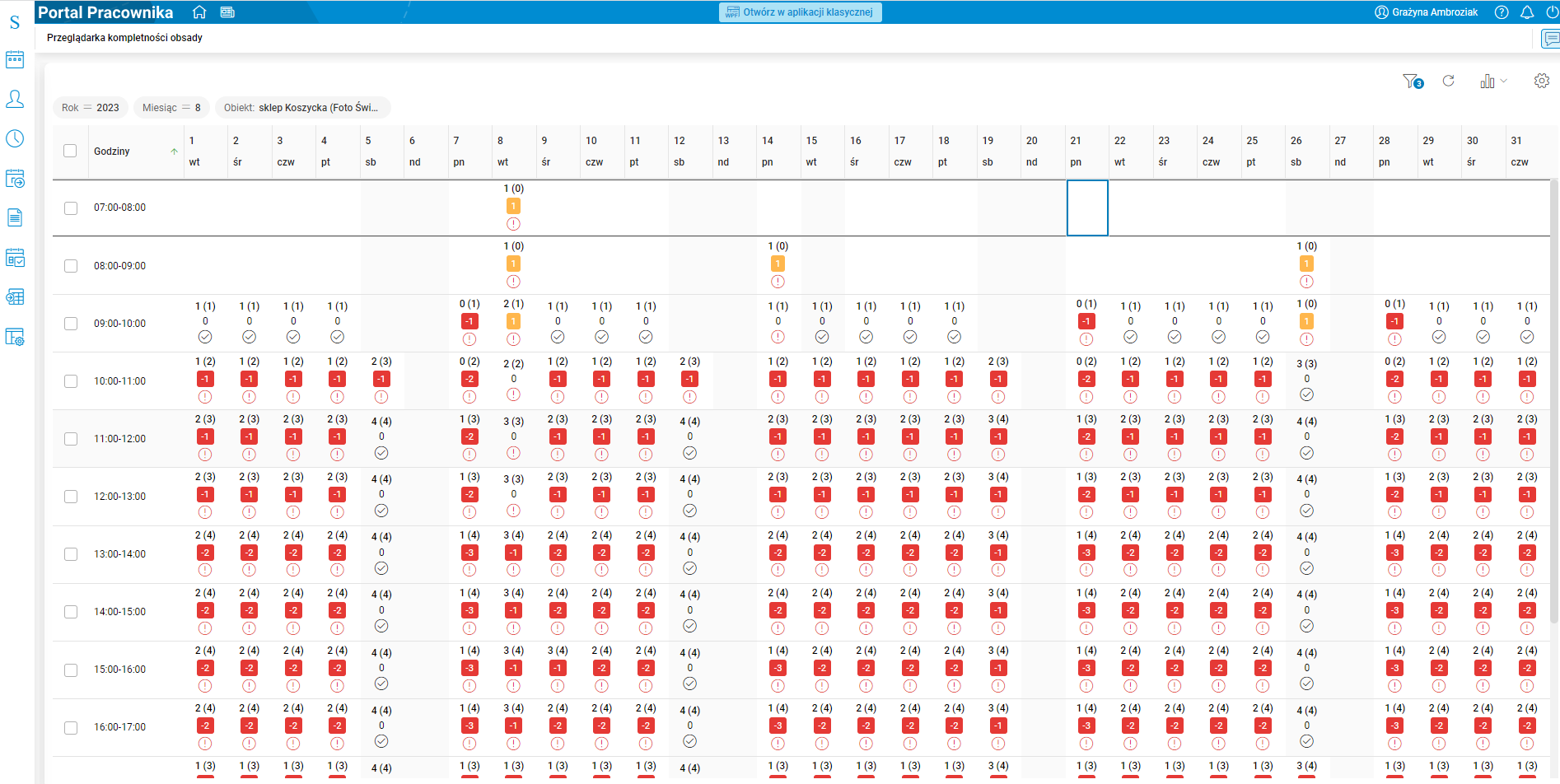1560x784 pixels.
Task: Mark the 13:00-14:00 row checkbox
Action: [71, 554]
